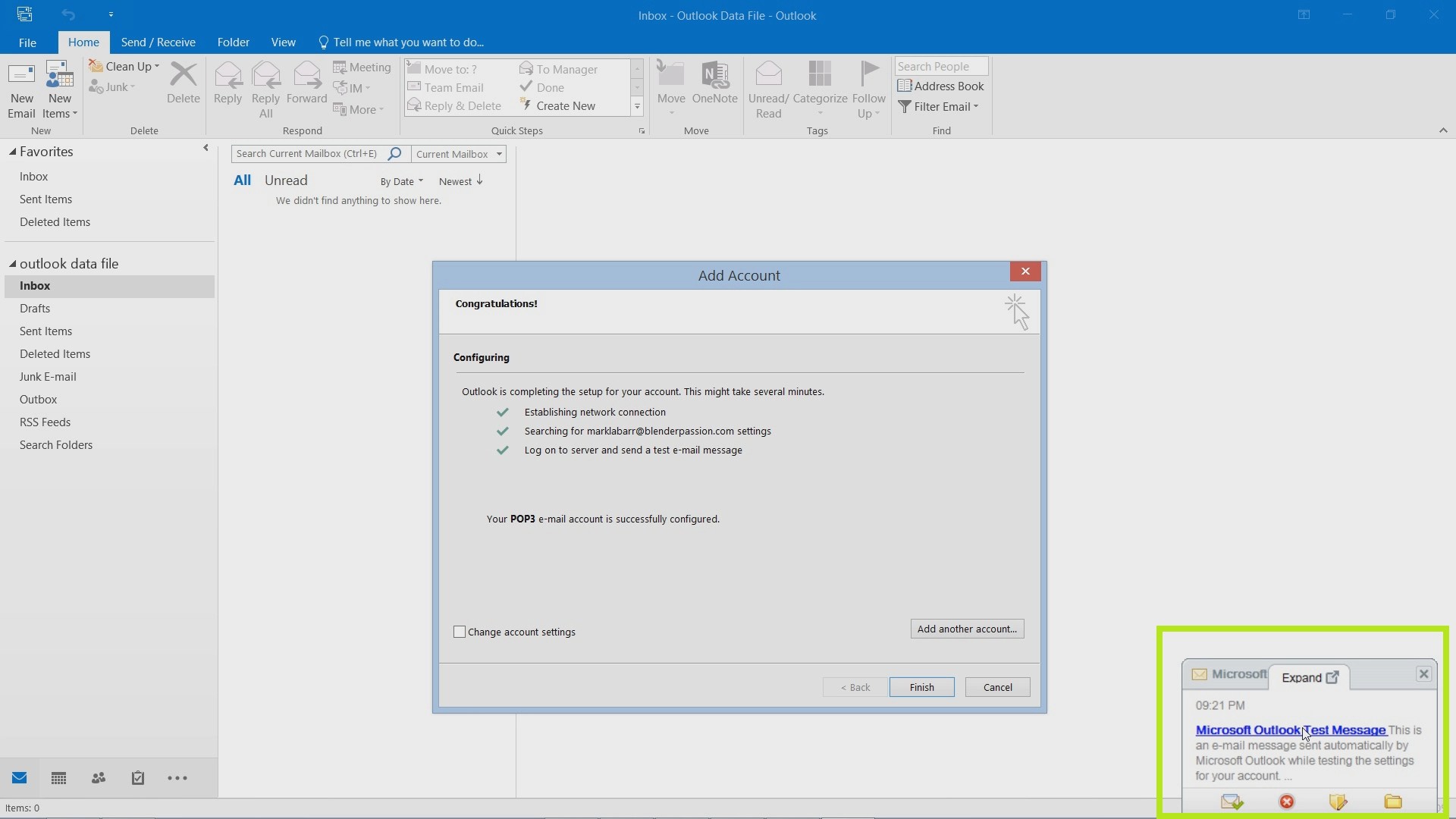Screen dimensions: 1456x819
Task: Open the Microsoft Outlook Test Message link
Action: [x=1291, y=730]
